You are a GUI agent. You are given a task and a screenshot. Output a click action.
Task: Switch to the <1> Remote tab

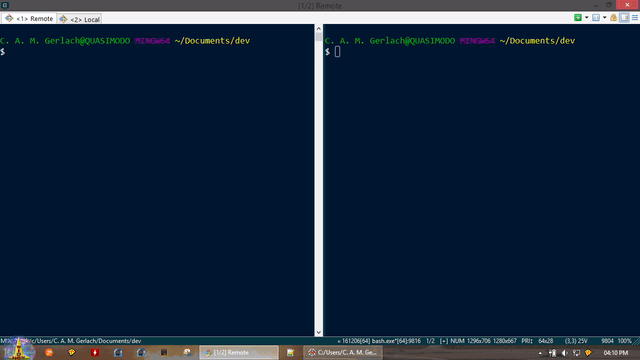tap(29, 18)
